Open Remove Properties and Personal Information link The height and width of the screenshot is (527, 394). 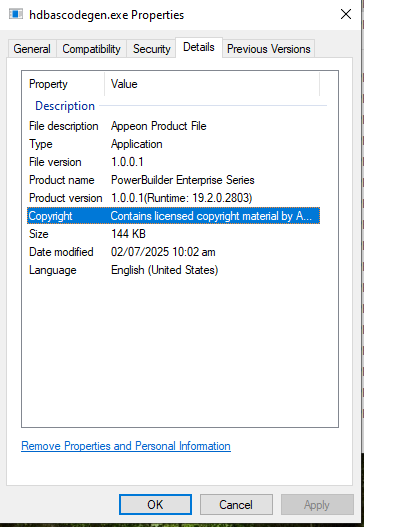coord(126,446)
